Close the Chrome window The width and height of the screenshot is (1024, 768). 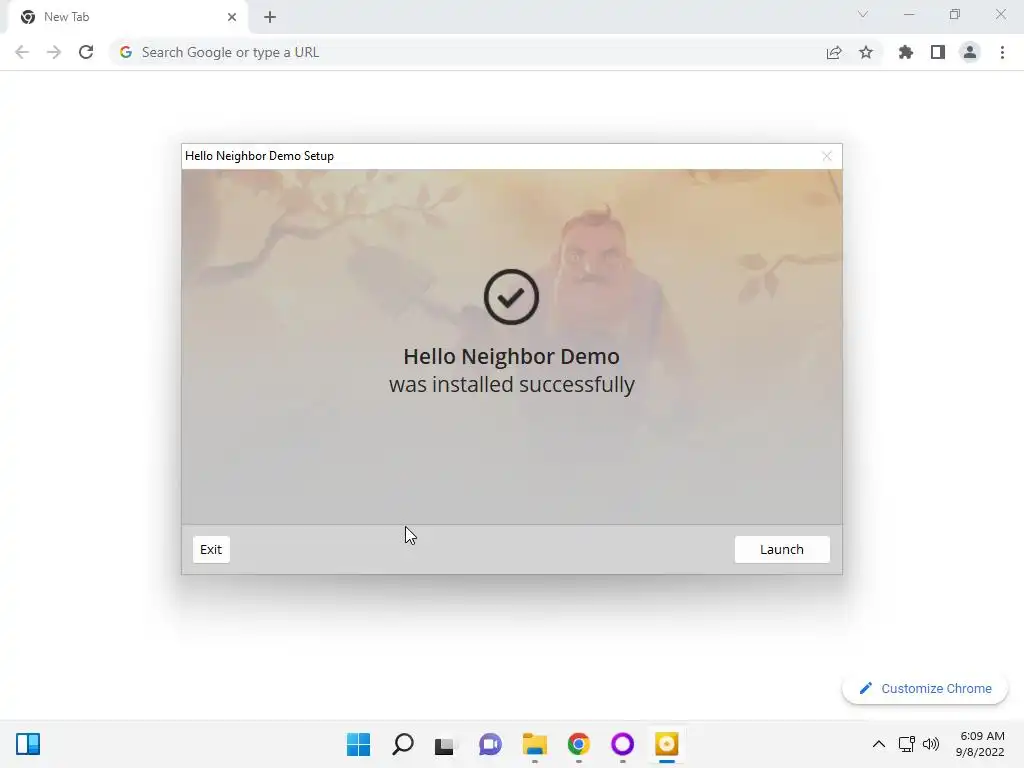point(1000,14)
